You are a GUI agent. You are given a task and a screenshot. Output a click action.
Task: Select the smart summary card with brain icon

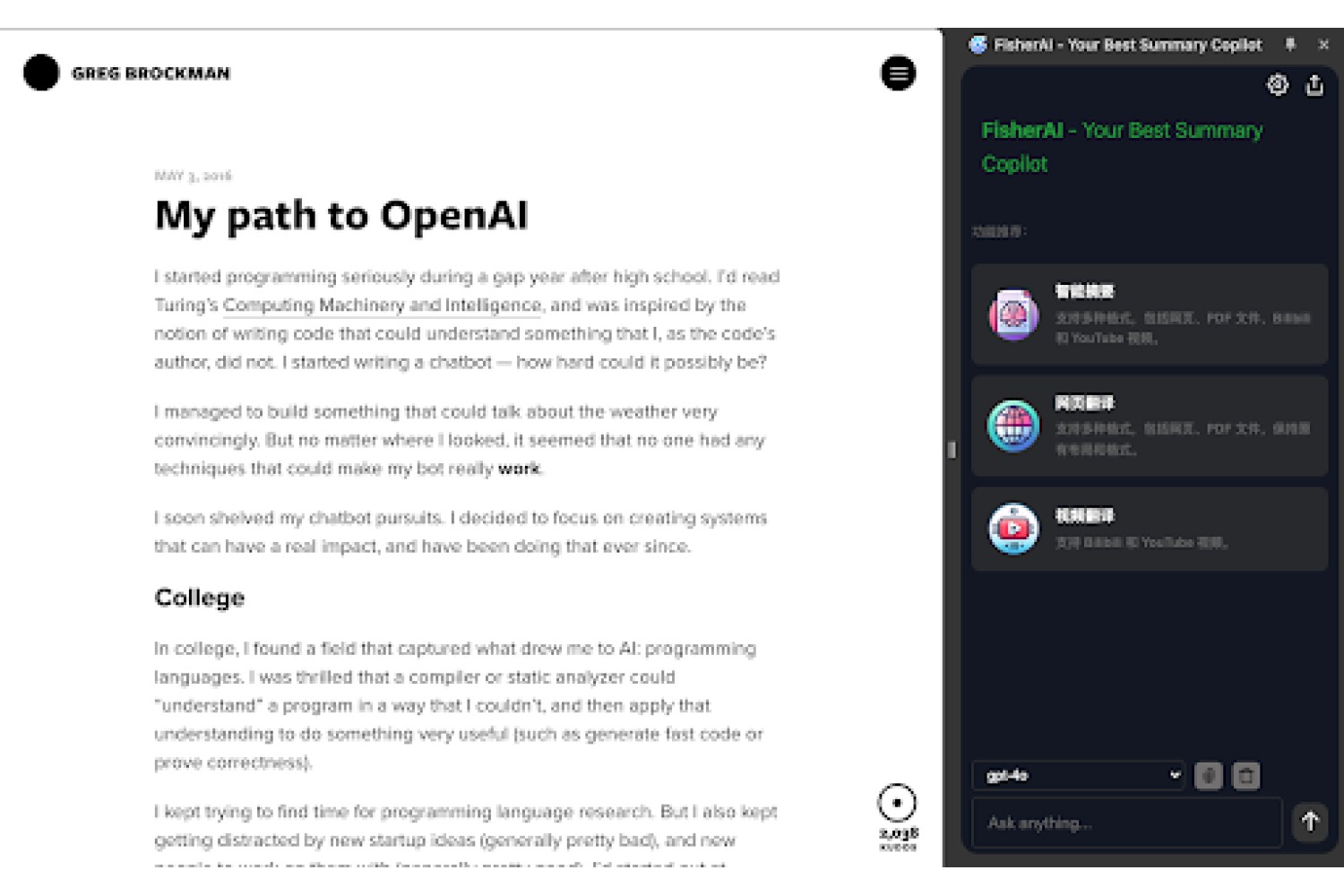(x=1150, y=314)
